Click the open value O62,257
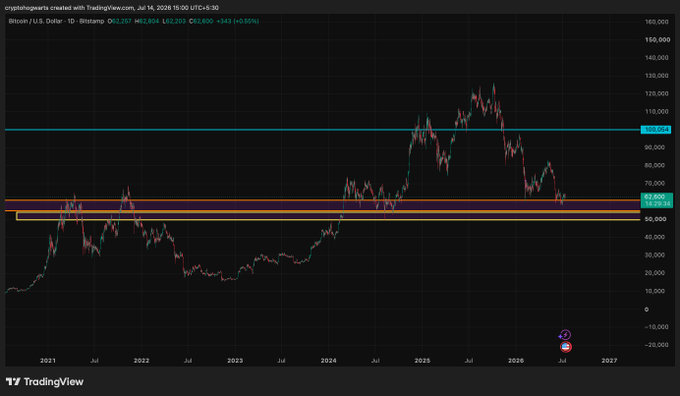The width and height of the screenshot is (680, 396). click(x=120, y=21)
